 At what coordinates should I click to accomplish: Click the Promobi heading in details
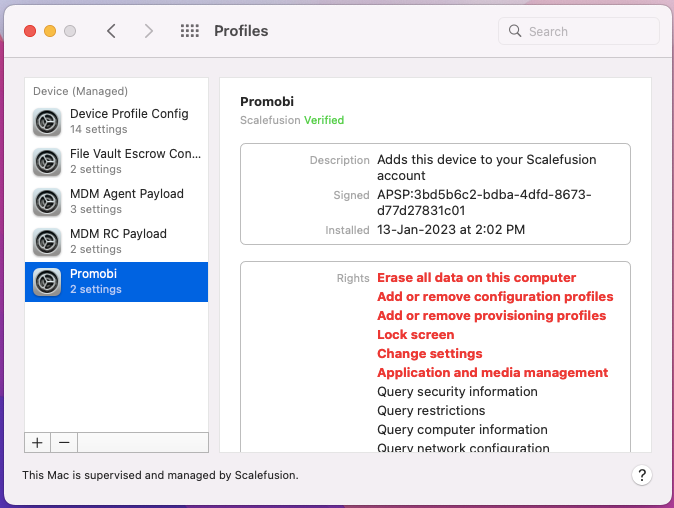pyautogui.click(x=267, y=101)
